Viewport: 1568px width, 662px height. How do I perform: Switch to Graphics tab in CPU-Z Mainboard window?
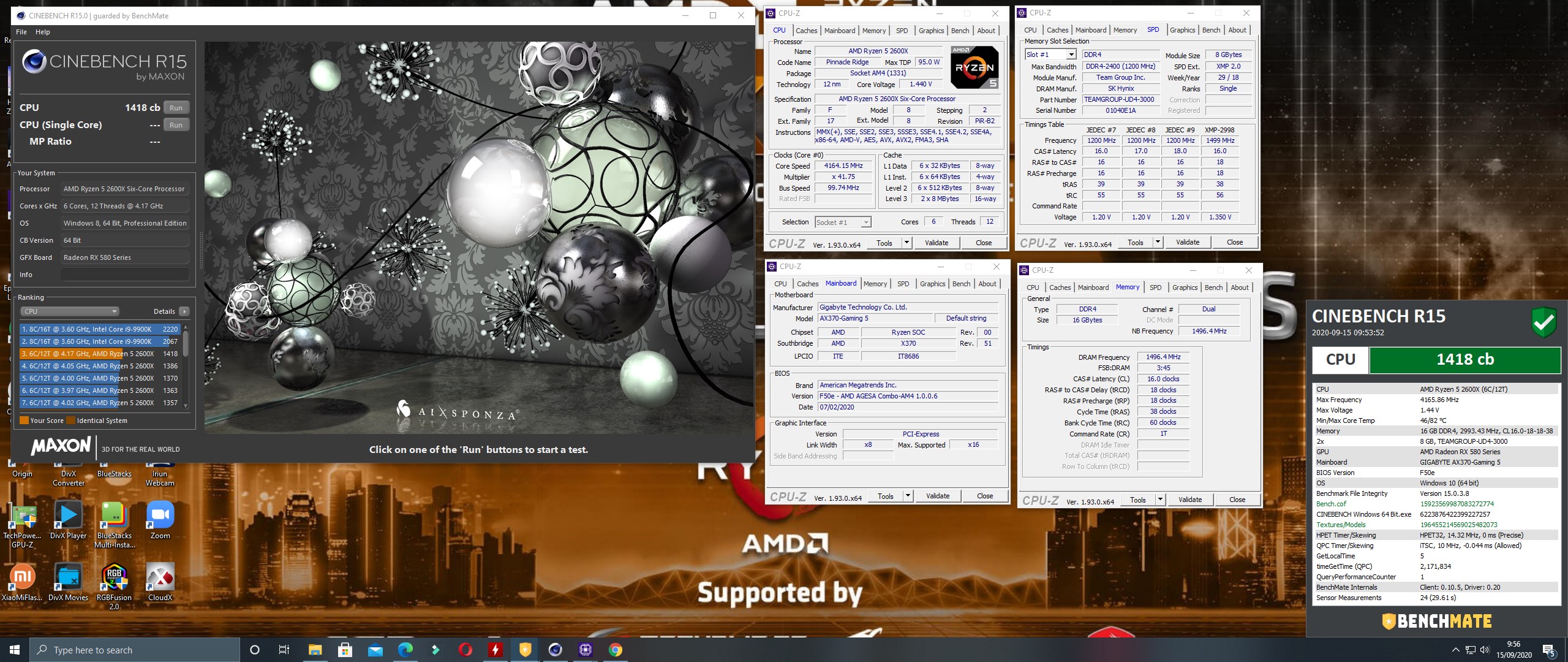(x=932, y=284)
